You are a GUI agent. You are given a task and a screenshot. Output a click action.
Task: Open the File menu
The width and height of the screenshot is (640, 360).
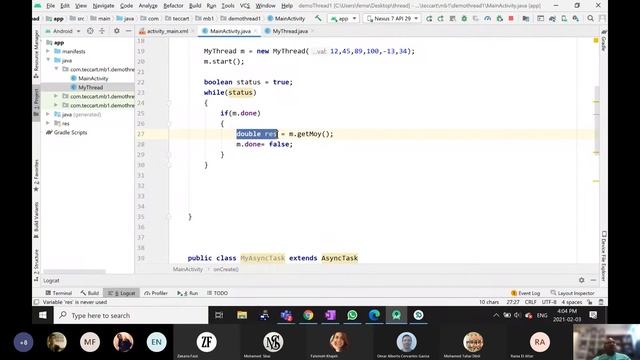pyautogui.click(x=51, y=6)
